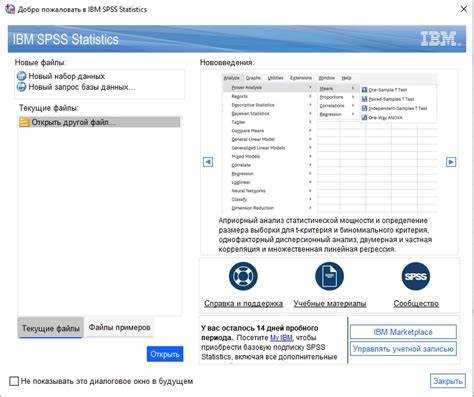Viewport: 474px width, 397px height.
Task: Click the Закрыть button
Action: point(448,381)
